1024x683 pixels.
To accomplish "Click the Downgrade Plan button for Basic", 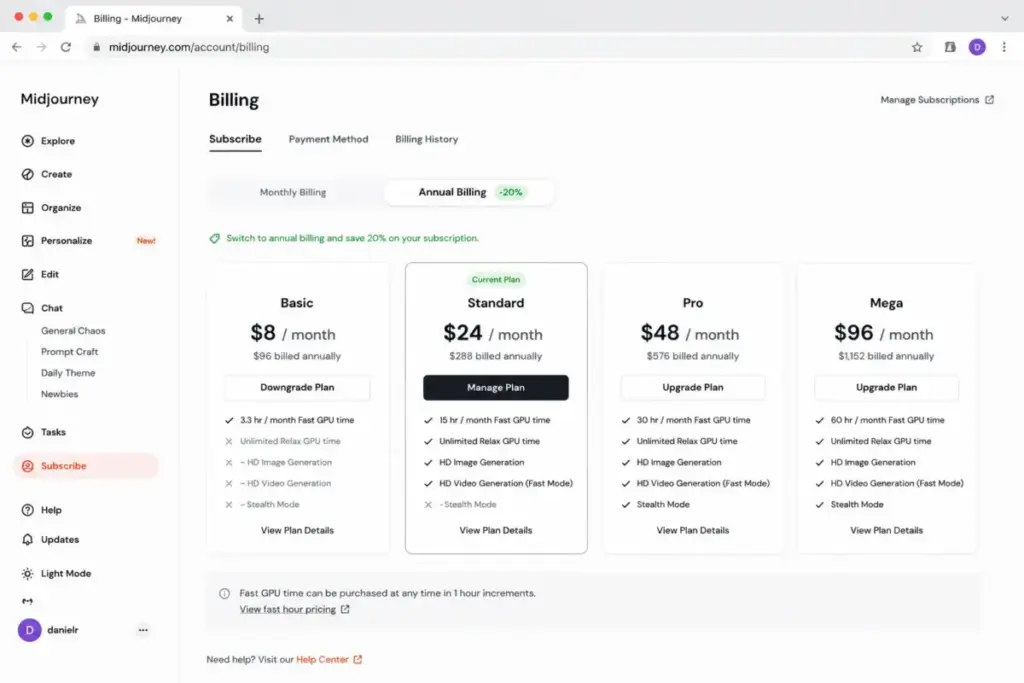I will click(x=297, y=388).
